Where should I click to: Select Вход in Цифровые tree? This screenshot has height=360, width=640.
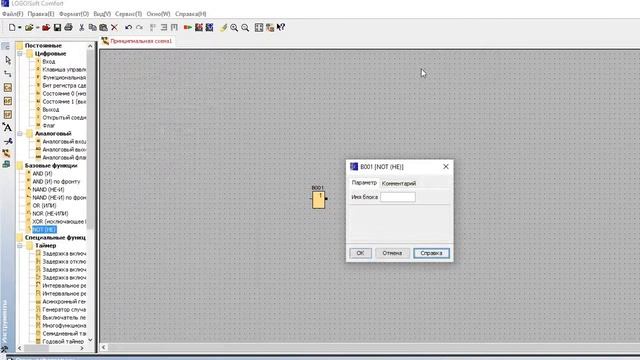click(49, 62)
